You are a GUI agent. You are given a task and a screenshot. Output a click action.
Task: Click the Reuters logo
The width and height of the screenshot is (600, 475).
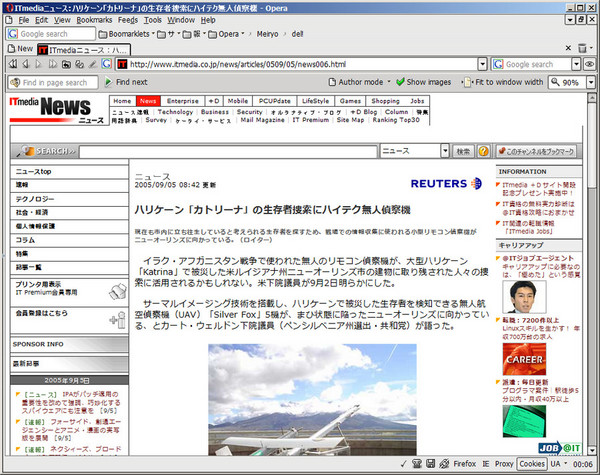(x=446, y=183)
